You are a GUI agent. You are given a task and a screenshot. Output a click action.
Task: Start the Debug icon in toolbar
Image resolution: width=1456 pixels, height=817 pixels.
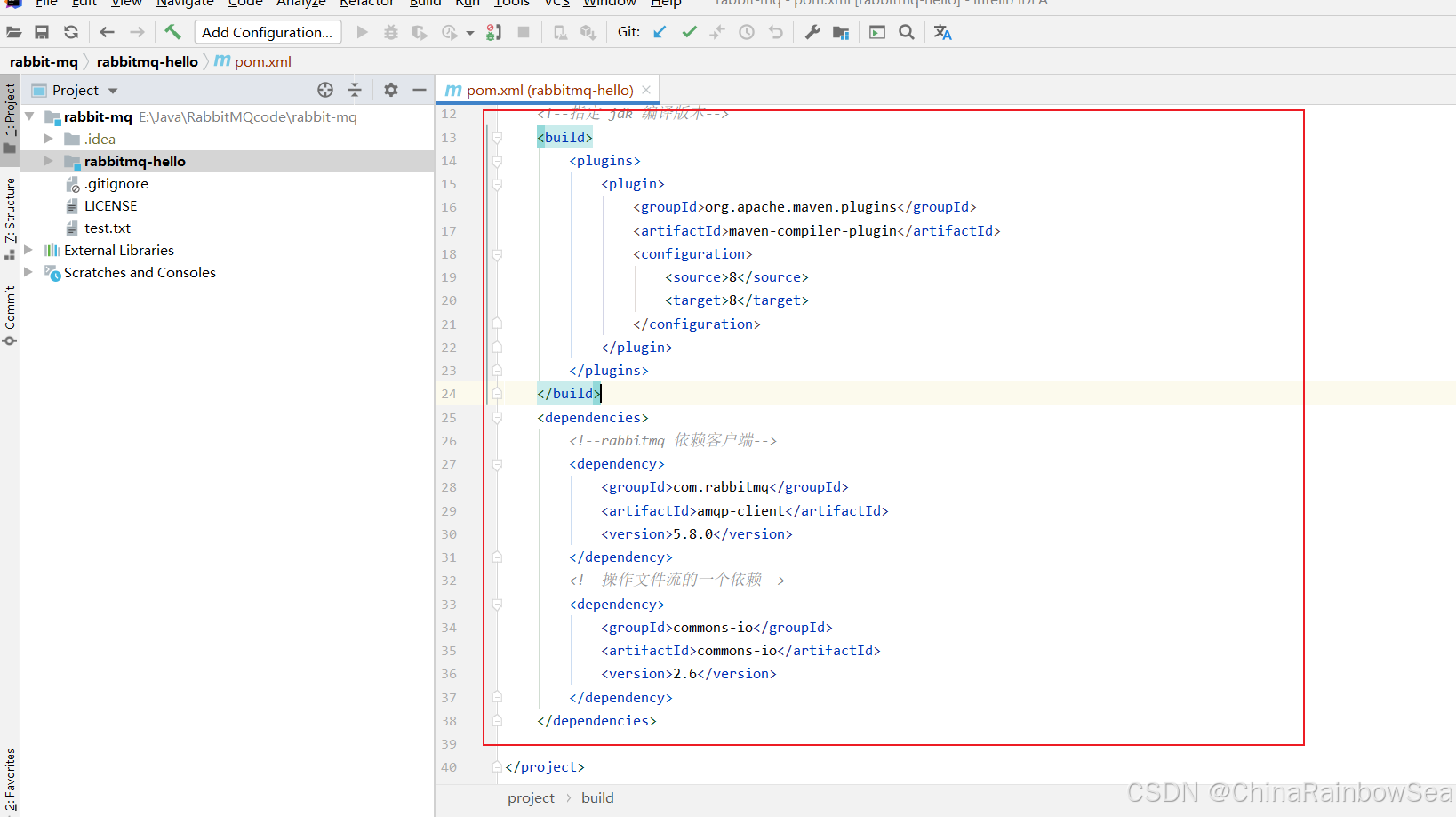click(390, 32)
